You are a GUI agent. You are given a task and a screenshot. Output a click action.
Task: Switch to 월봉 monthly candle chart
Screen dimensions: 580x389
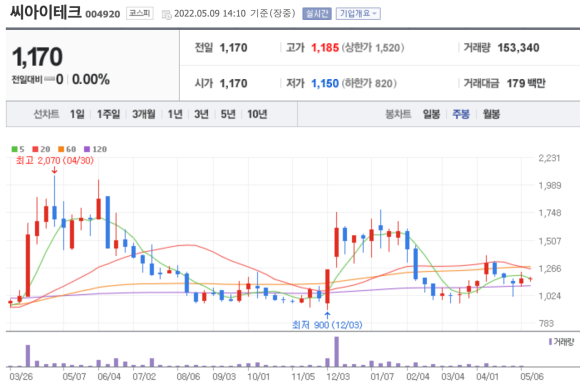[491, 114]
